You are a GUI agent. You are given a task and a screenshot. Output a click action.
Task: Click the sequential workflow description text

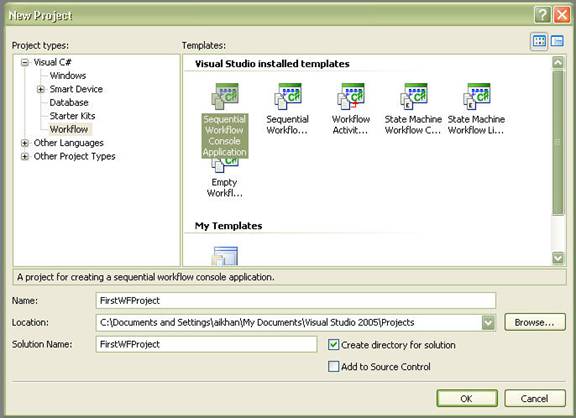click(145, 277)
